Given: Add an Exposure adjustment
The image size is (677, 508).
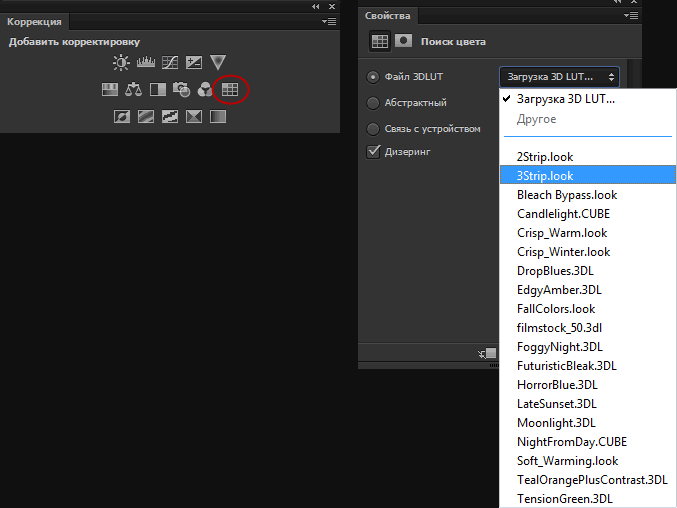Looking at the screenshot, I should click(x=194, y=63).
